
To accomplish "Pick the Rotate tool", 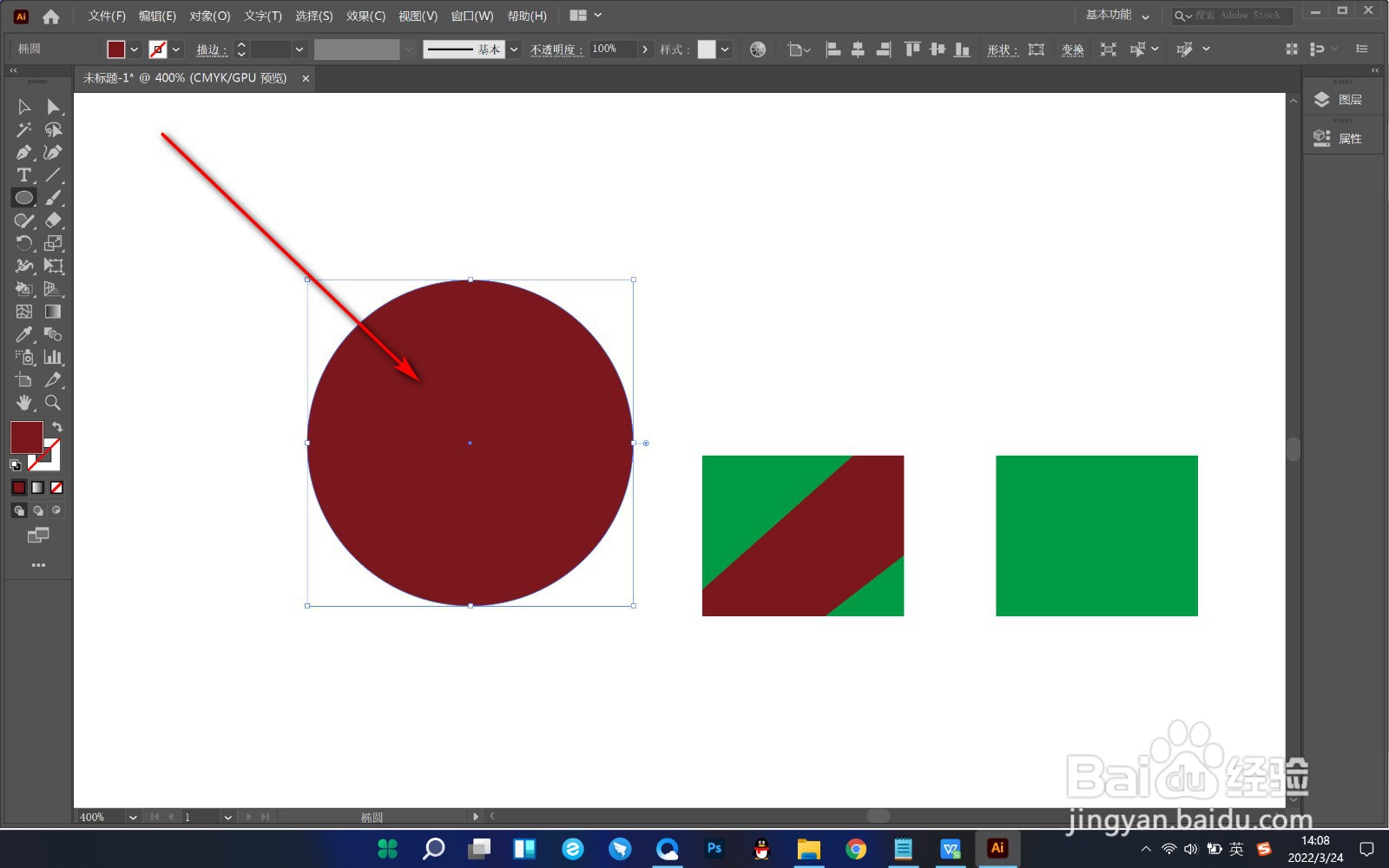I will 24,243.
